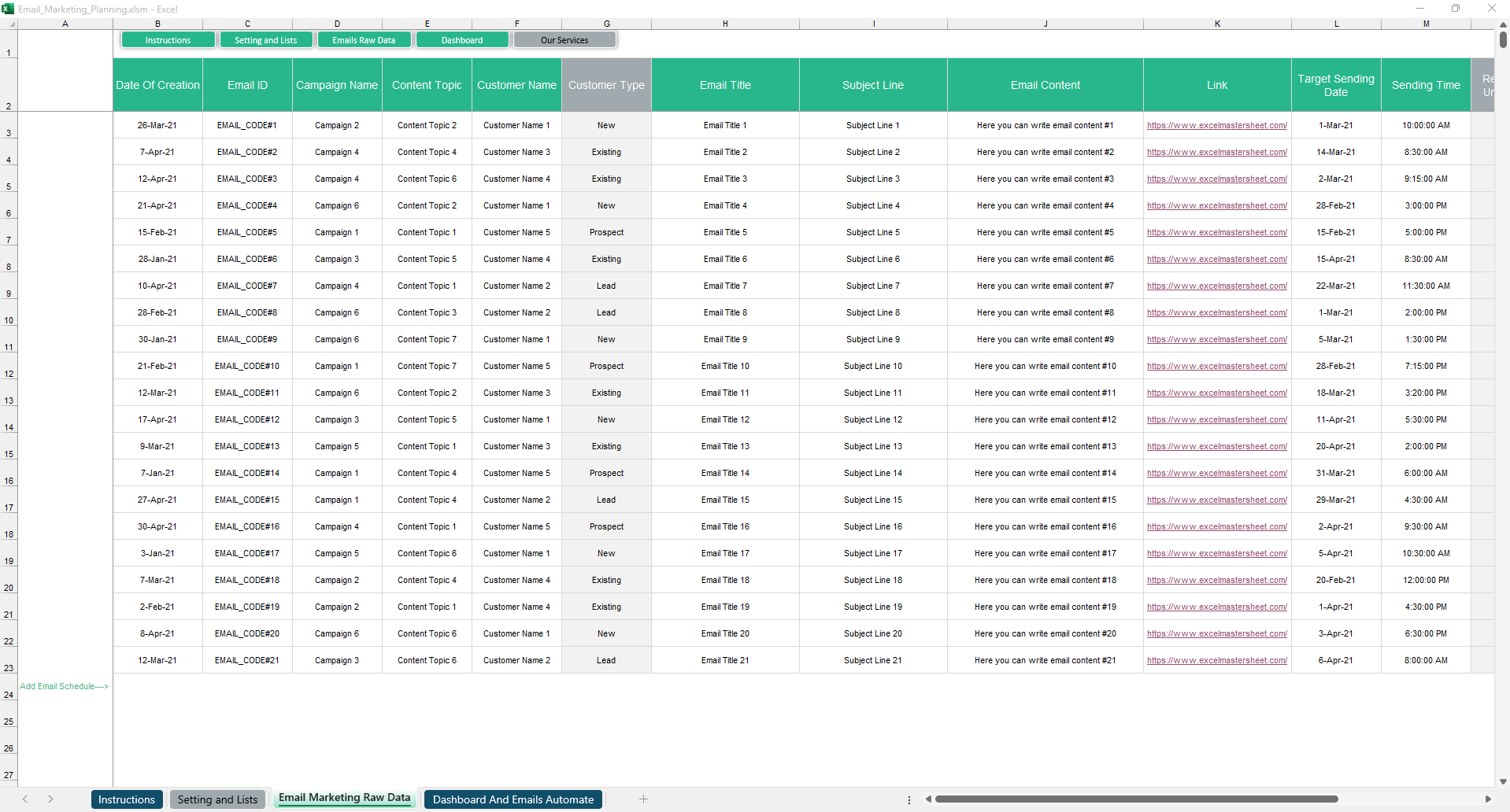
Task: Open the Instructions green button
Action: [168, 40]
